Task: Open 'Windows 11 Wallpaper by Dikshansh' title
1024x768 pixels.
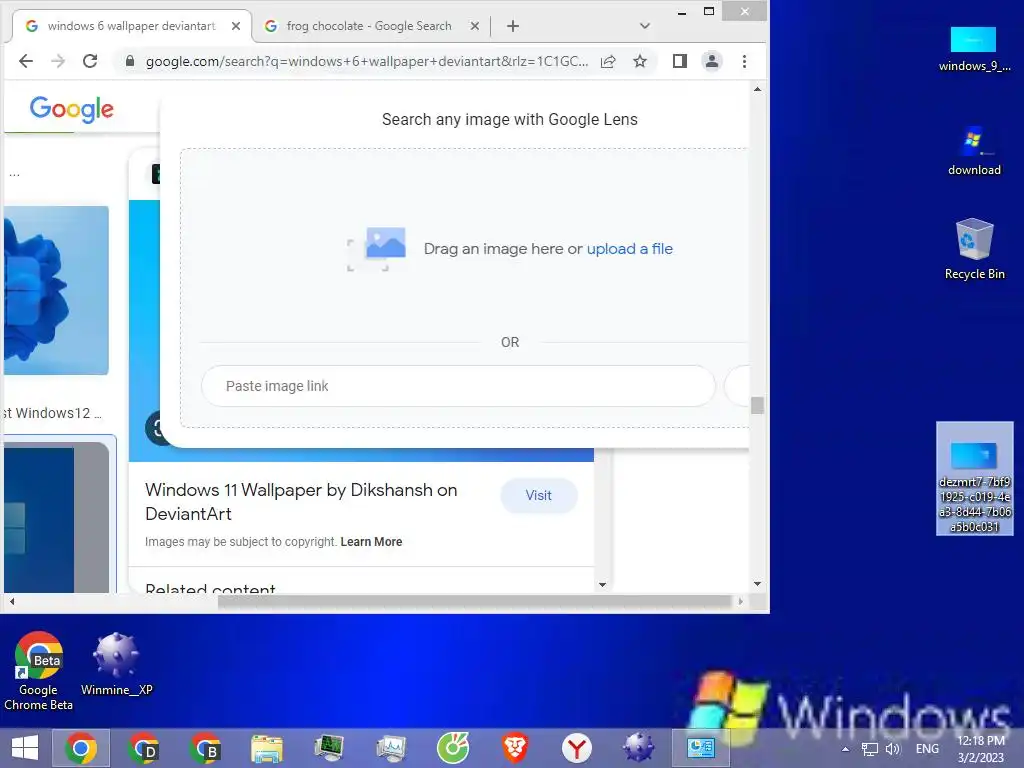Action: click(x=301, y=502)
